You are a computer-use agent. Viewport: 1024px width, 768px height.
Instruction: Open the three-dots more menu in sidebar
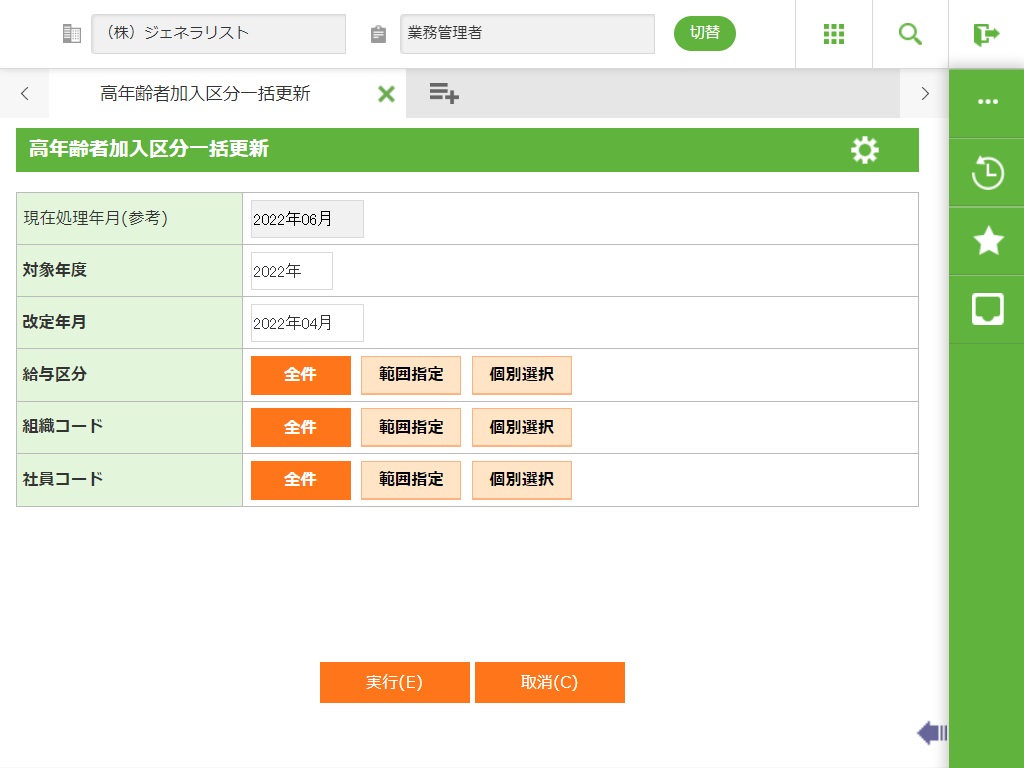pyautogui.click(x=987, y=102)
